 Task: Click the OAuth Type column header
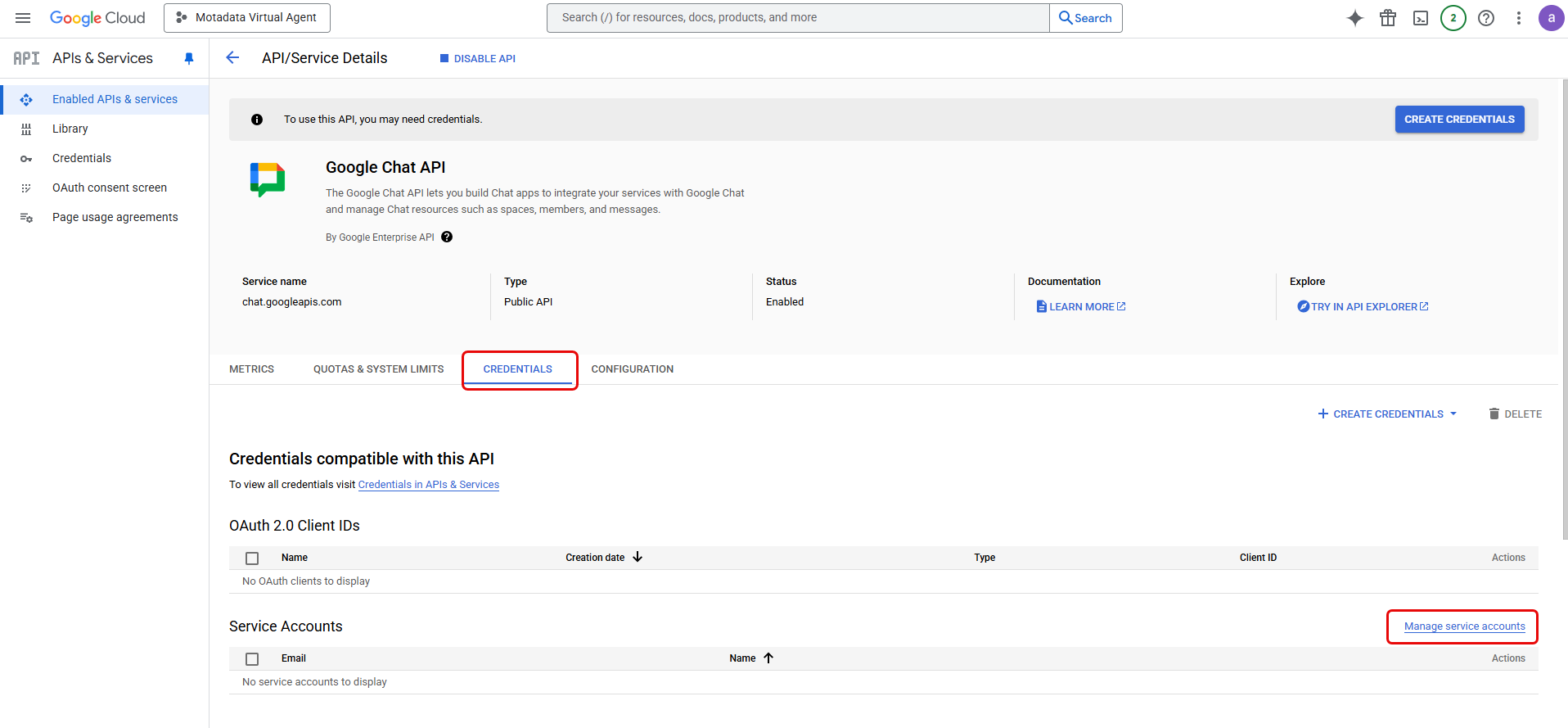[985, 558]
